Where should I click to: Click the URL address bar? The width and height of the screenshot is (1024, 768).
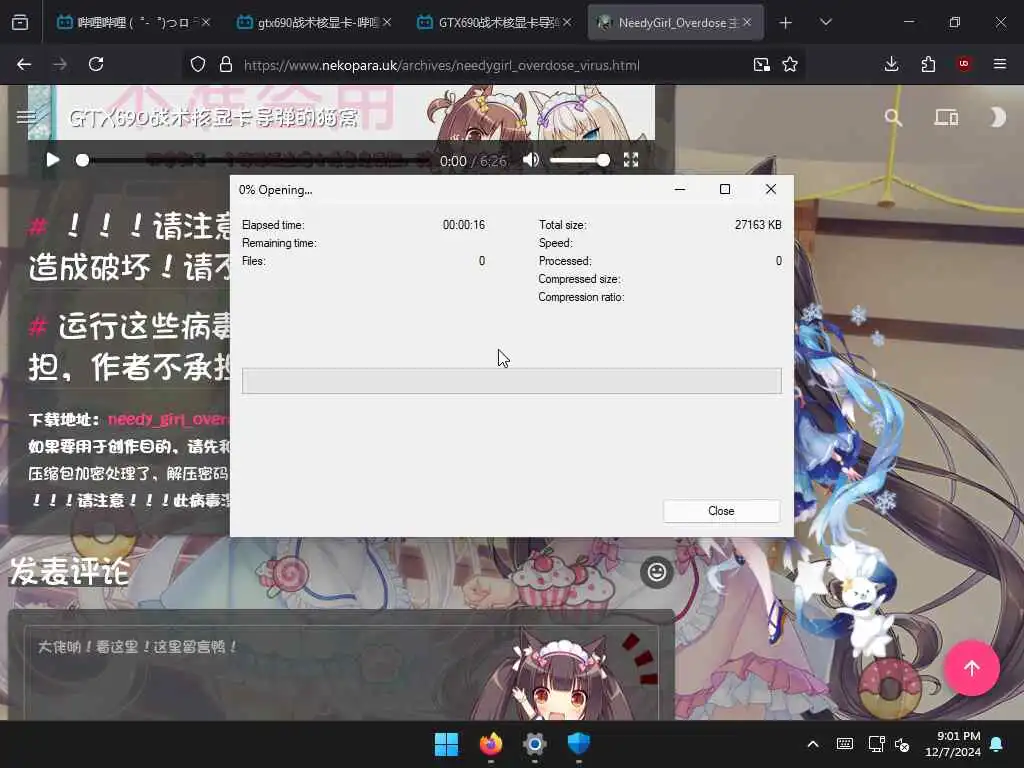[493, 65]
